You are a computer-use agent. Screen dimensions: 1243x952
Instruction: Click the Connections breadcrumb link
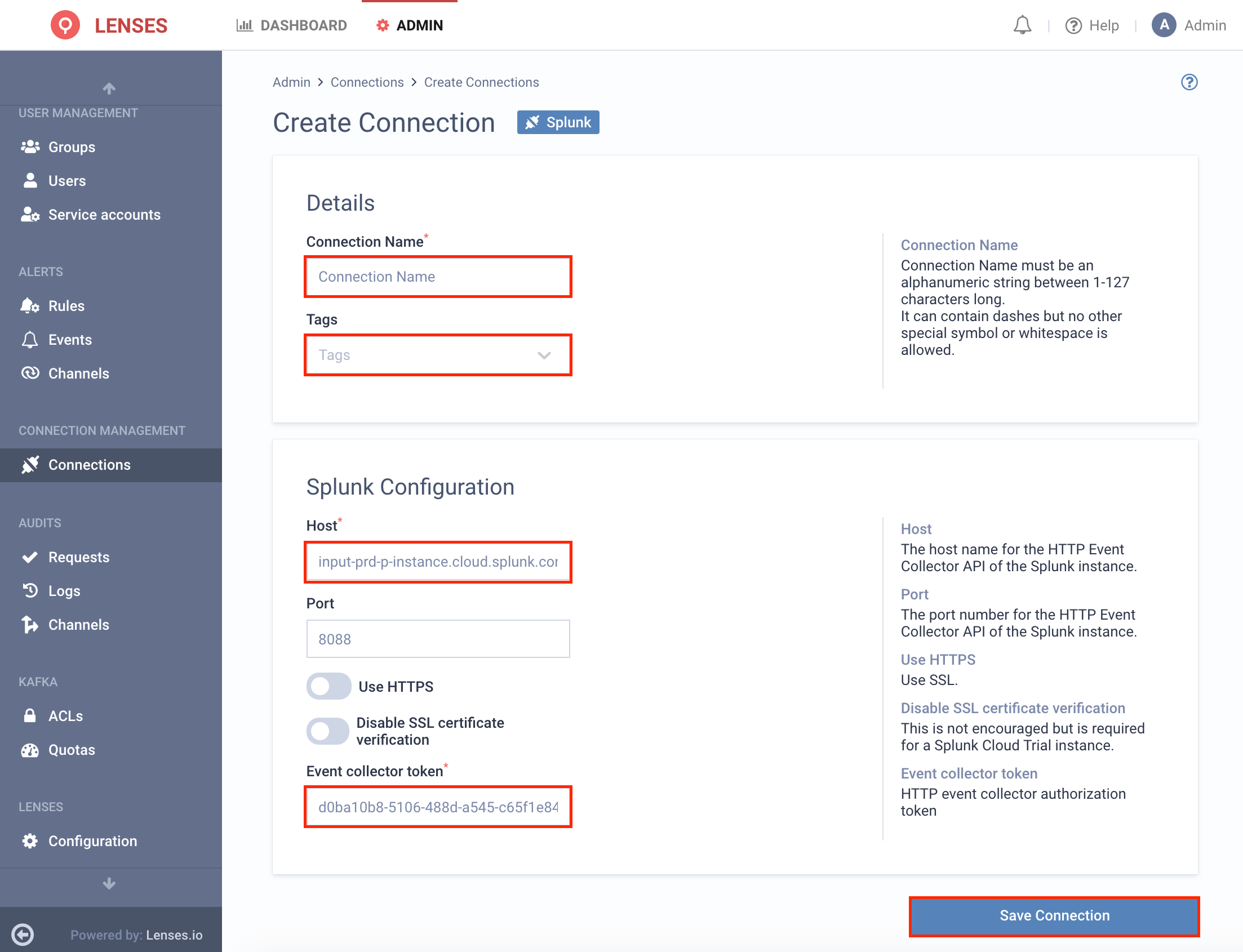pos(367,82)
